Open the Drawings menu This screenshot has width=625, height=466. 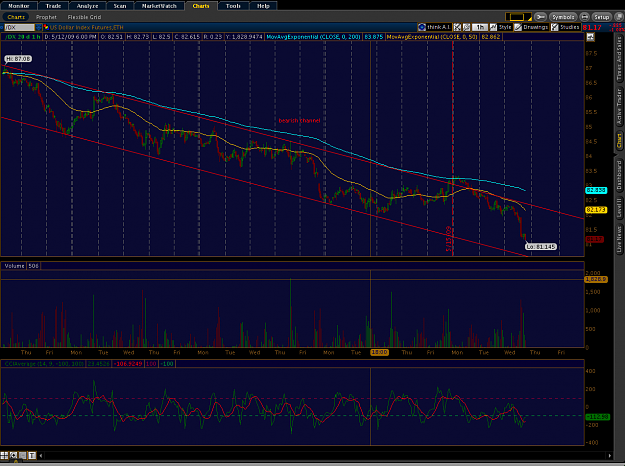pyautogui.click(x=531, y=27)
